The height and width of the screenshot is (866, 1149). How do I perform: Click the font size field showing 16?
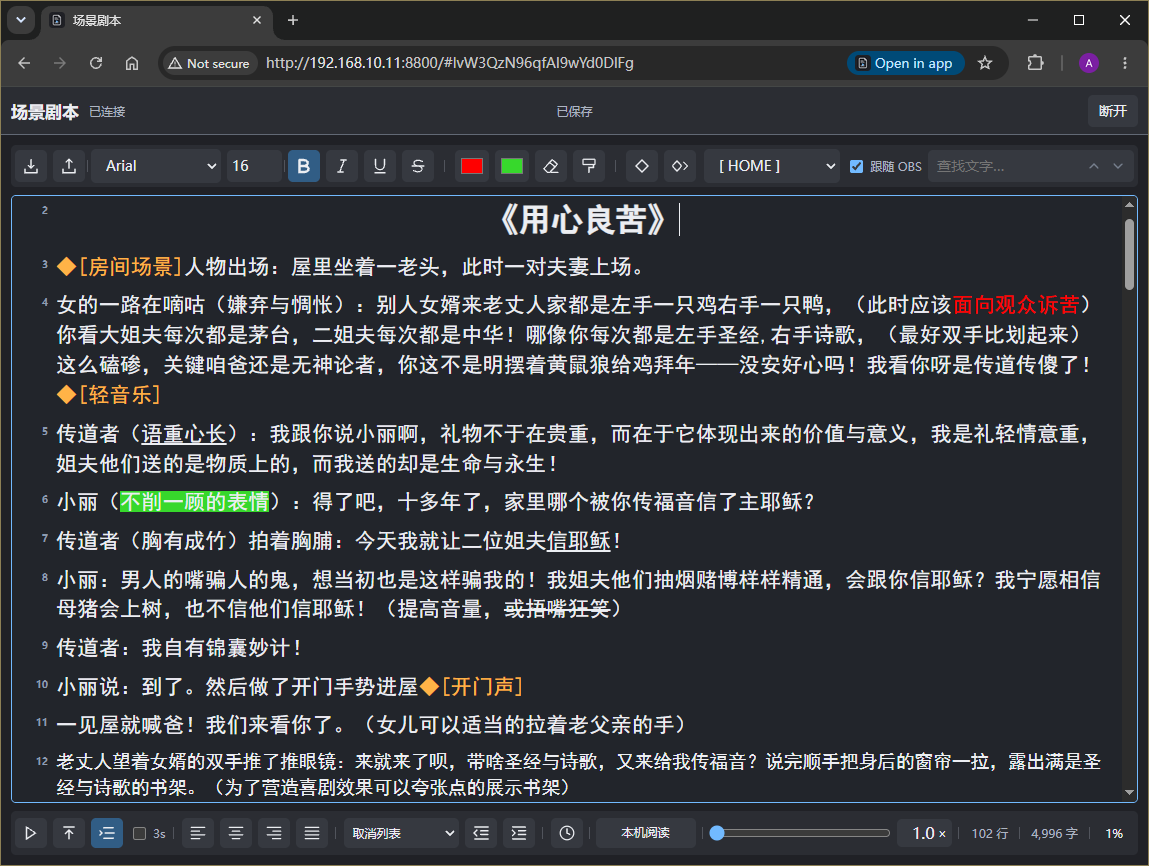coord(254,166)
